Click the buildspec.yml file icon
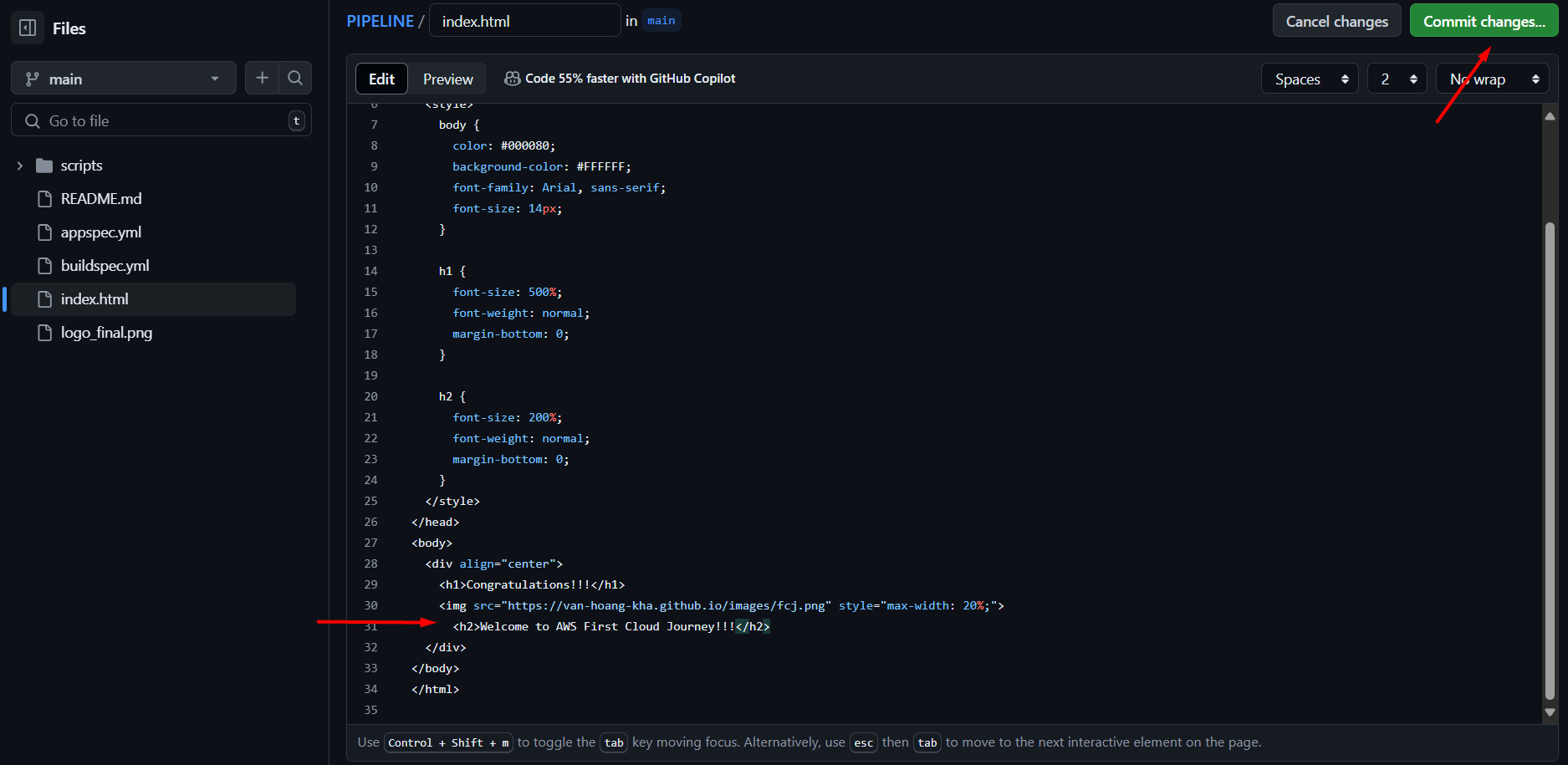 pos(45,266)
